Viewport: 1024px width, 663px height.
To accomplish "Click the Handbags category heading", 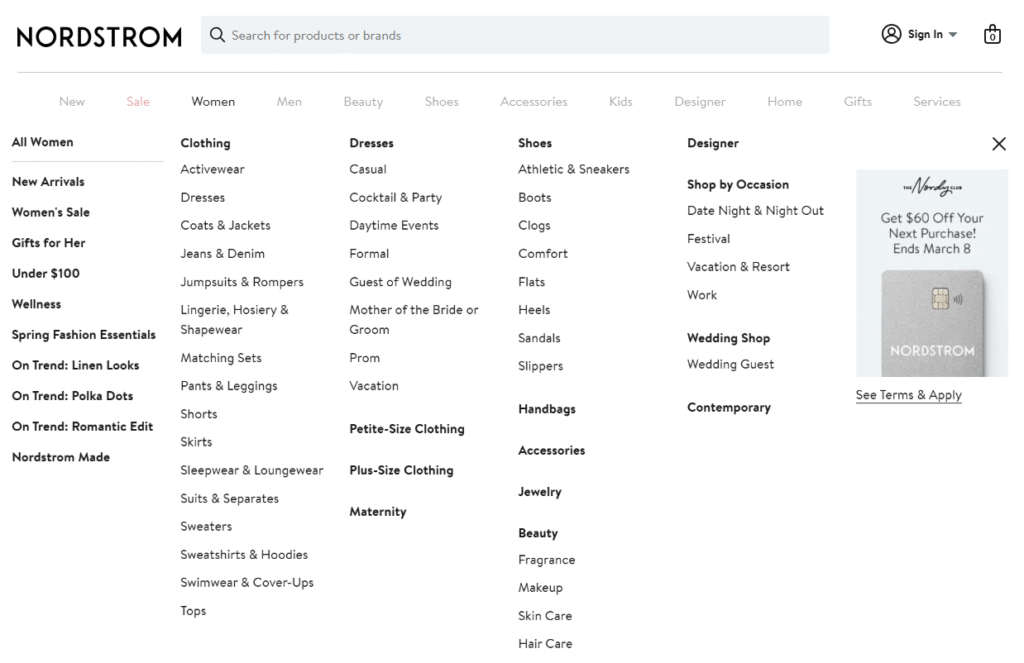I will pos(546,409).
